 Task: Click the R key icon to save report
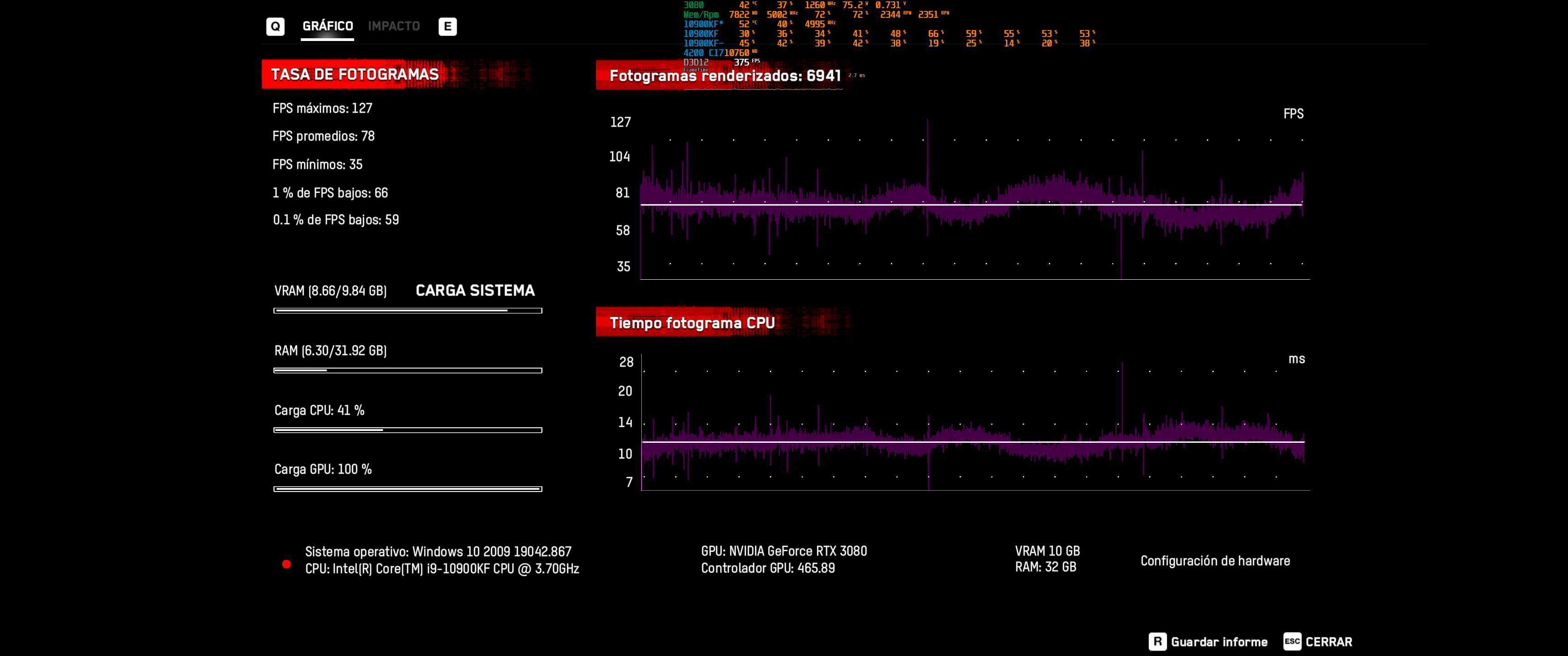pyautogui.click(x=1157, y=641)
